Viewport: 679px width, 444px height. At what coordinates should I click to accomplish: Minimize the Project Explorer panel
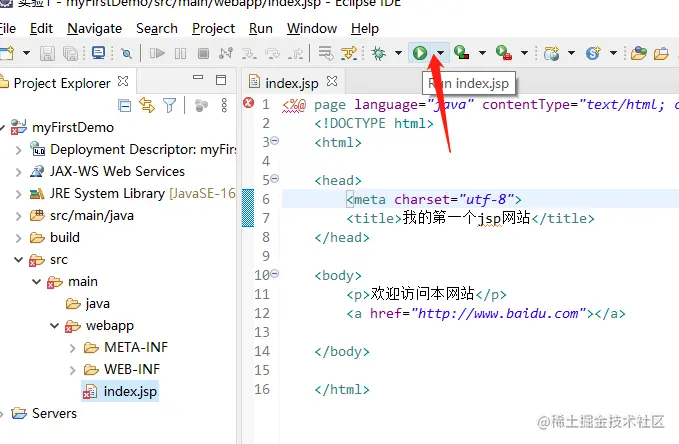(198, 78)
